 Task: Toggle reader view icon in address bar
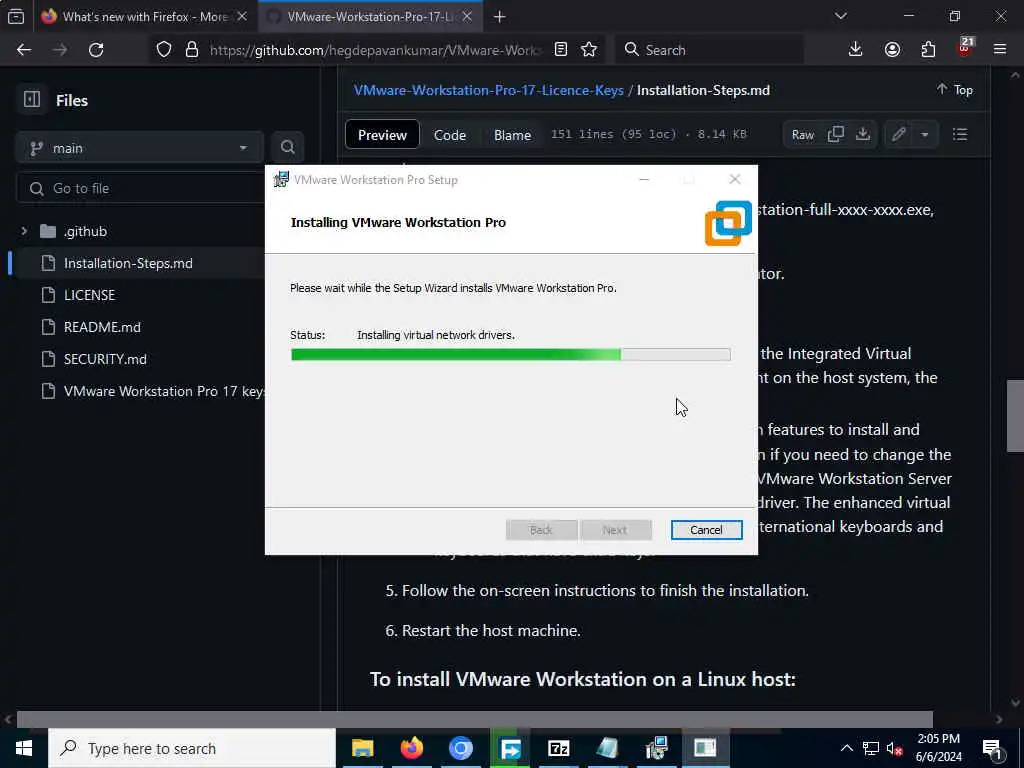pos(560,50)
